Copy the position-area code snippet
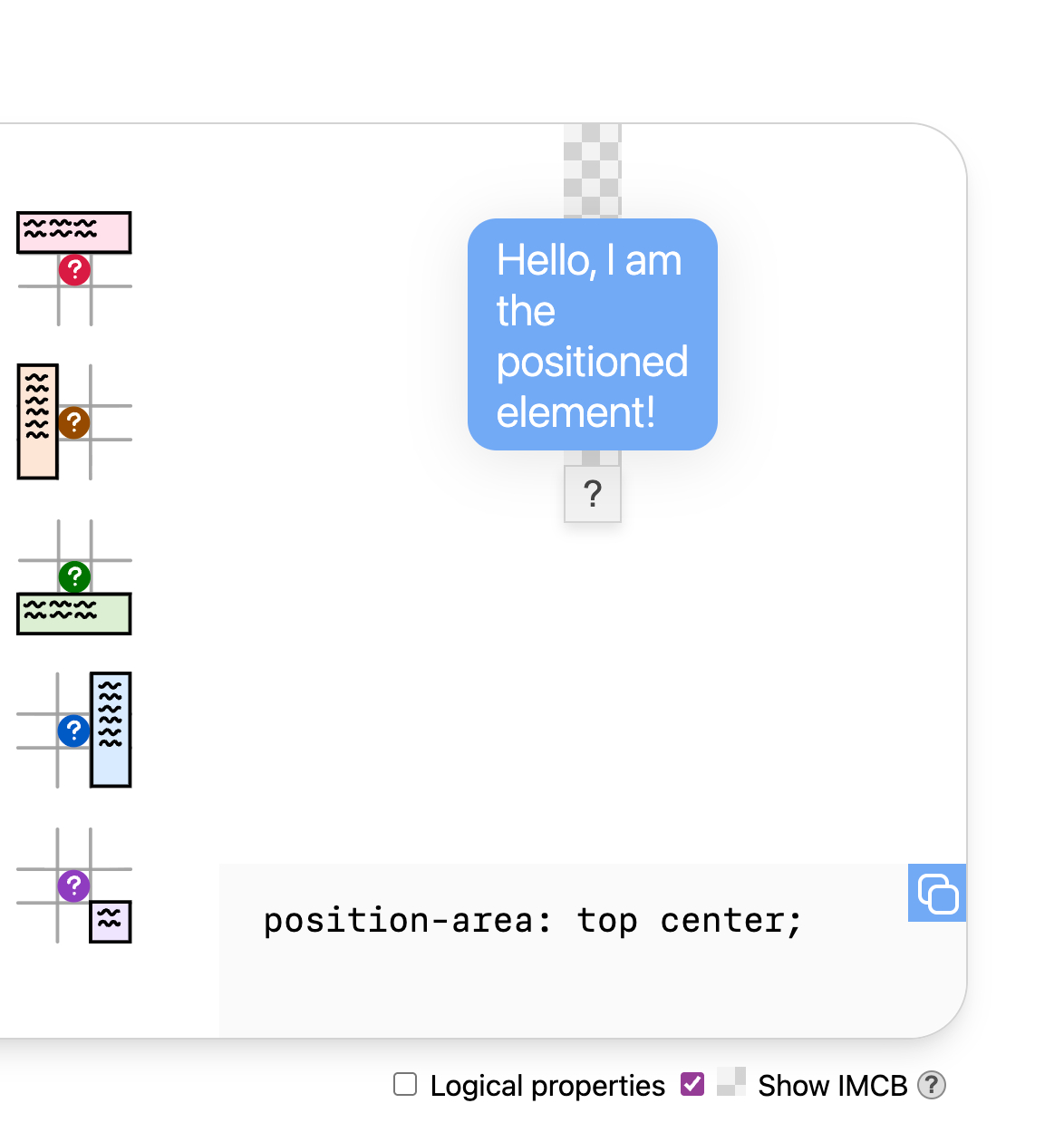 937,894
